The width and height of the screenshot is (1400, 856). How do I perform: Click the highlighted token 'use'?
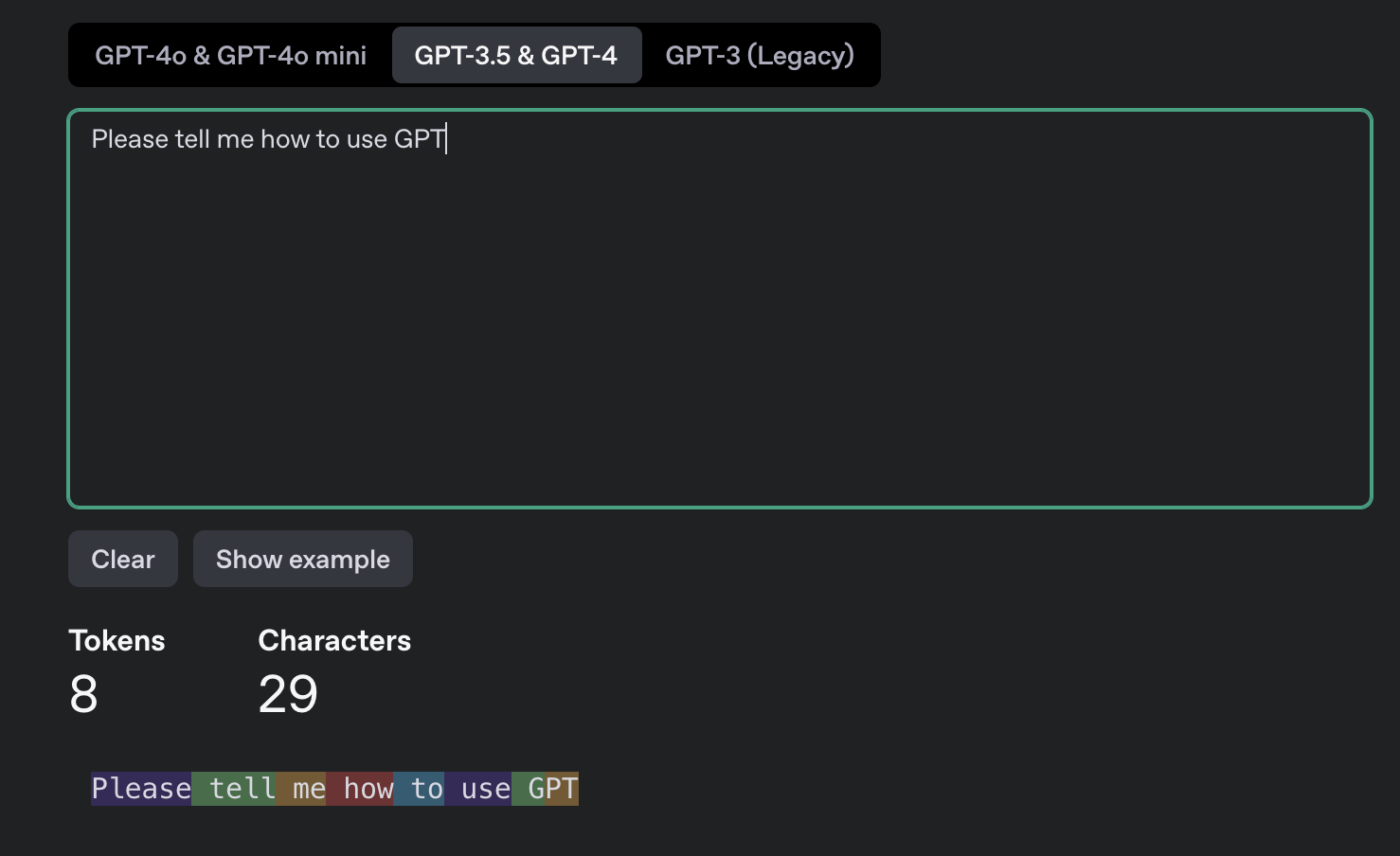click(477, 789)
